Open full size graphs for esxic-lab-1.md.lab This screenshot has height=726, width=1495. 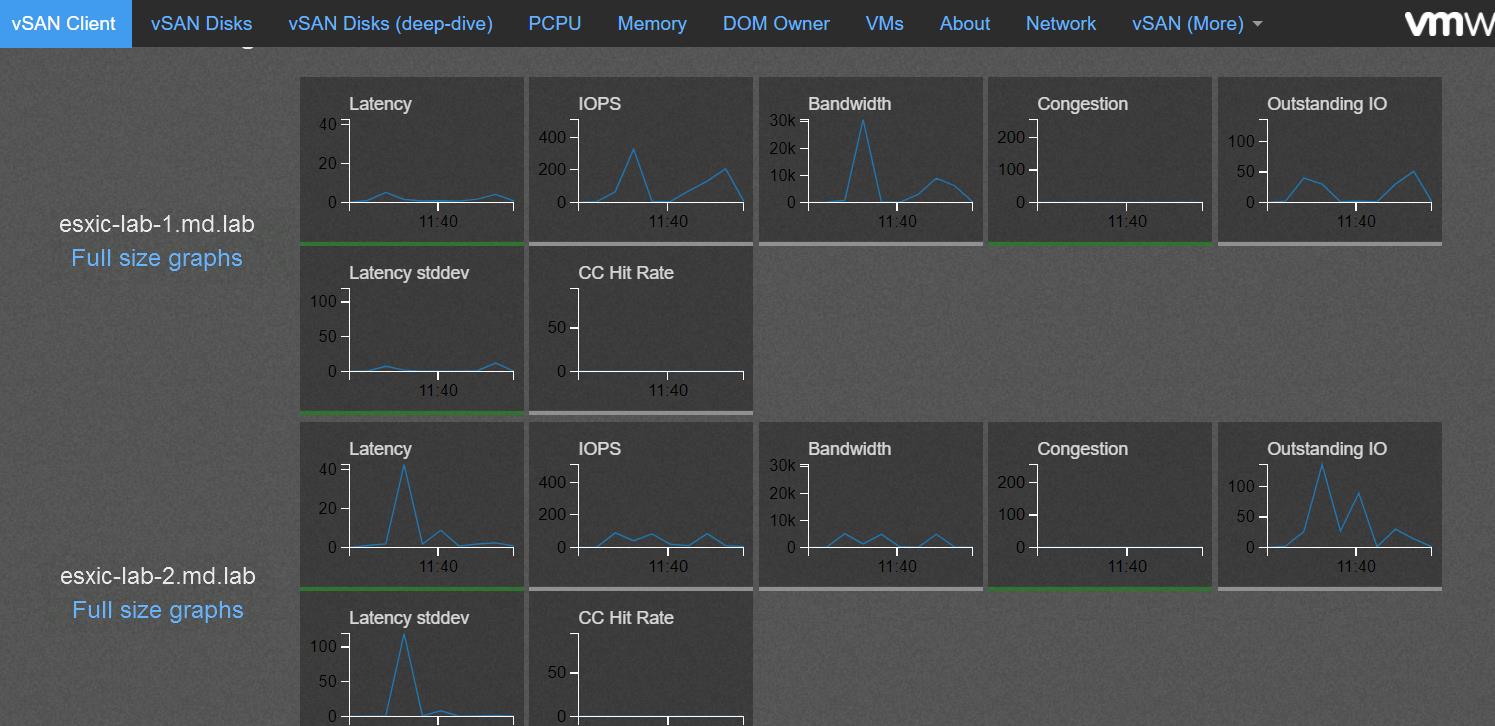[157, 258]
